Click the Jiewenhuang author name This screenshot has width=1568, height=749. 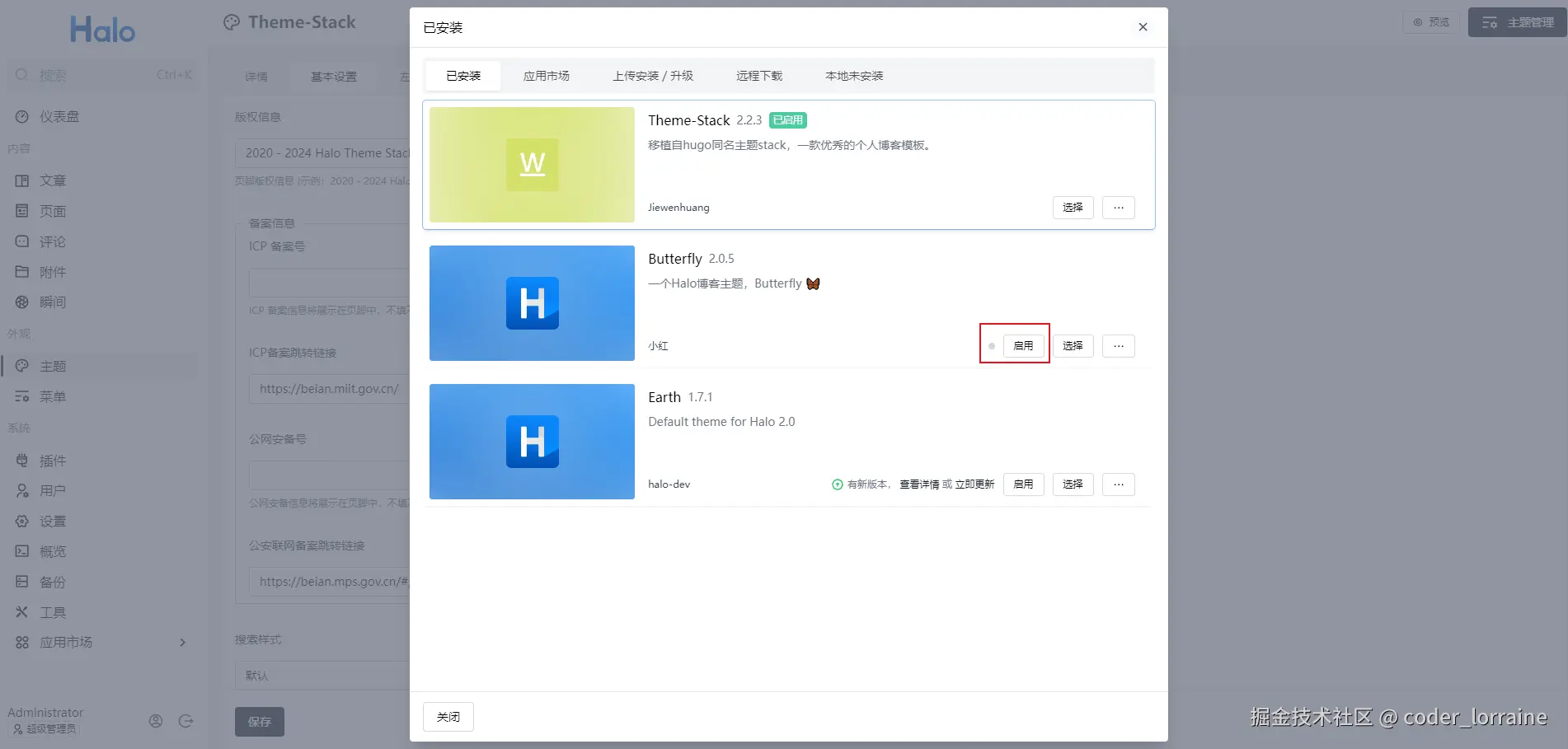point(678,208)
